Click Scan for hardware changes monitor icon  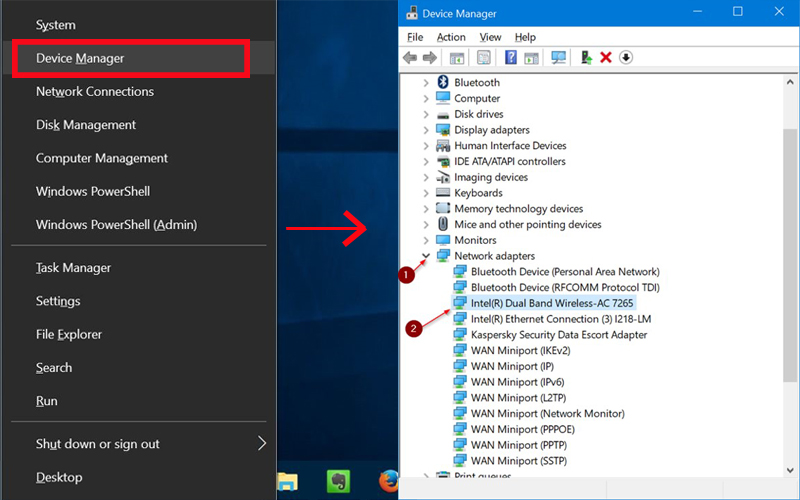point(559,58)
